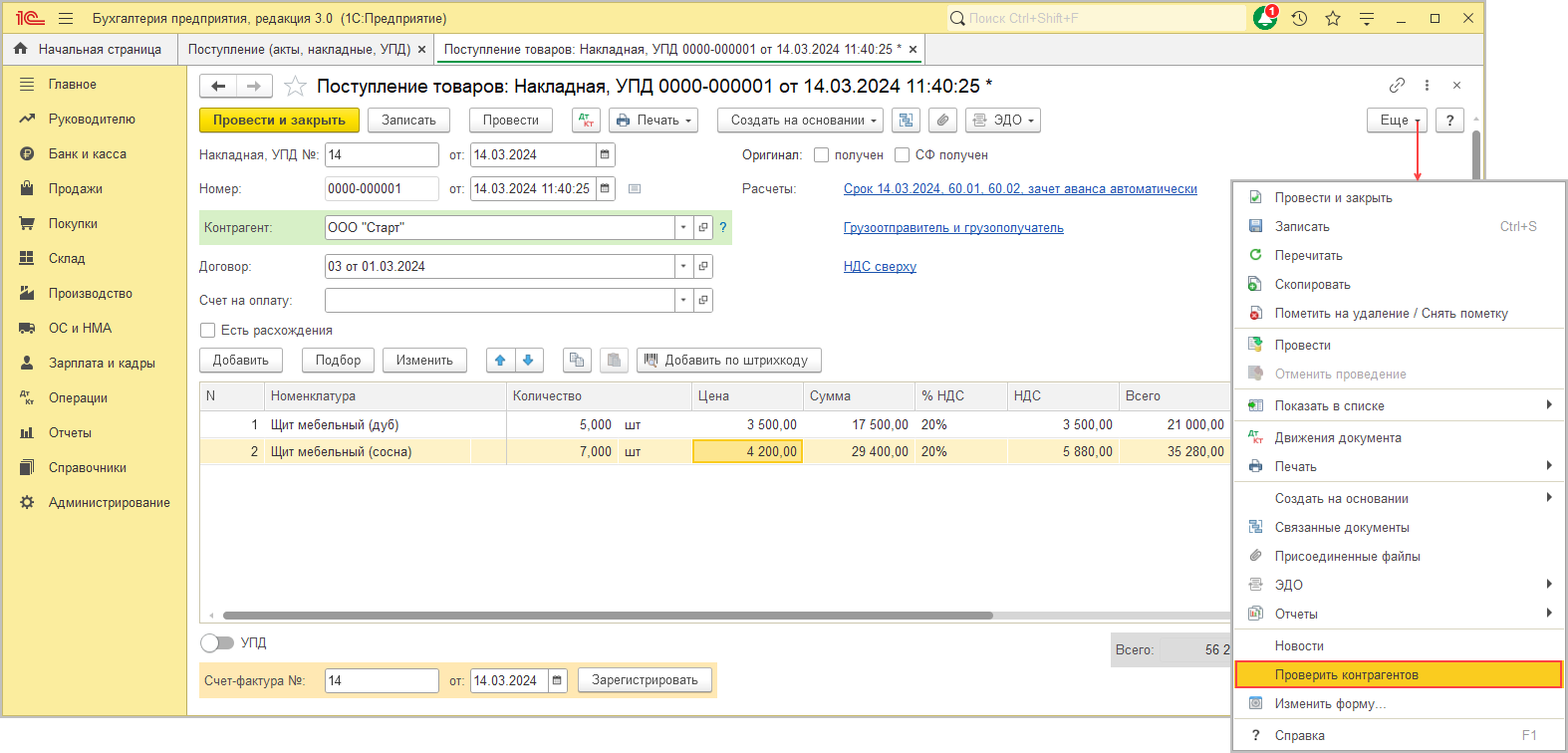Expand Отчеты submenu in menu

pos(1400,615)
